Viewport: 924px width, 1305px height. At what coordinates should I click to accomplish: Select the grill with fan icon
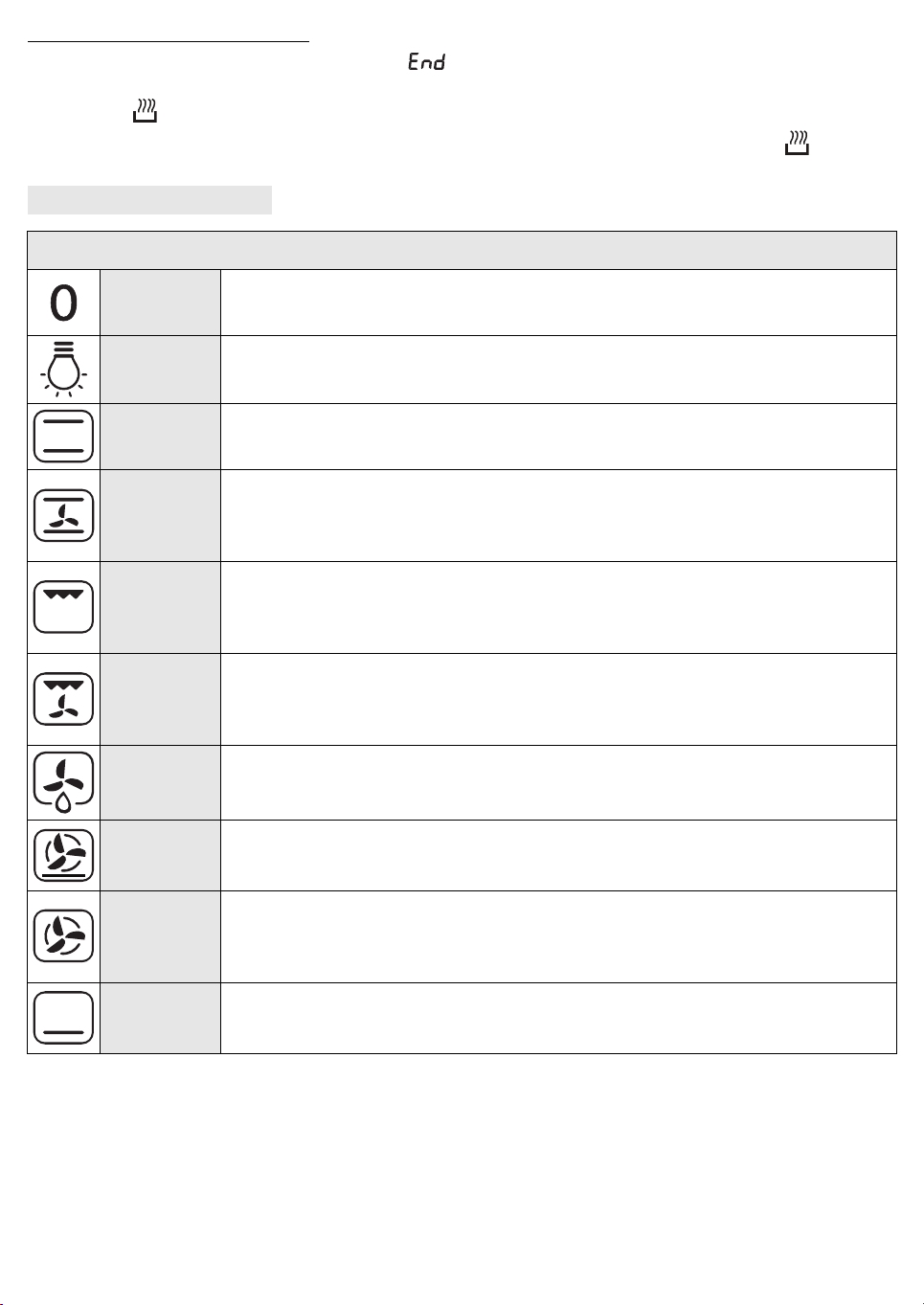click(63, 699)
